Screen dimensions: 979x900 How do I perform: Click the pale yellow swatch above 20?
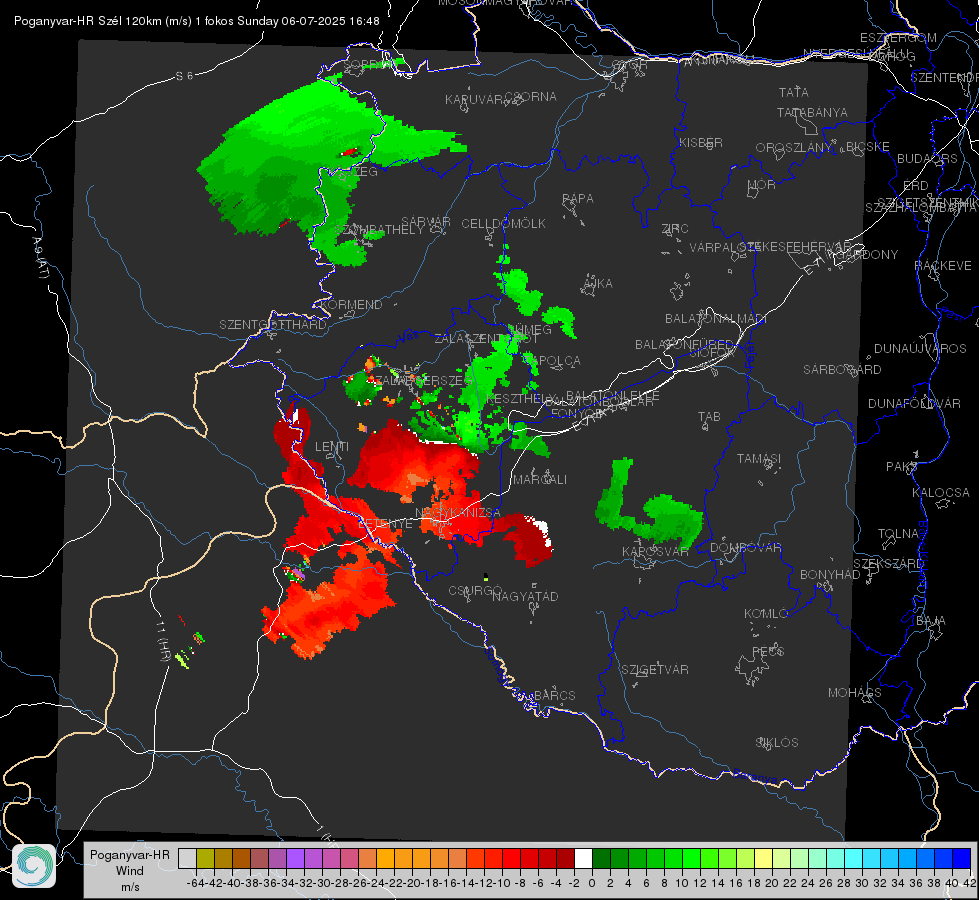pyautogui.click(x=763, y=858)
